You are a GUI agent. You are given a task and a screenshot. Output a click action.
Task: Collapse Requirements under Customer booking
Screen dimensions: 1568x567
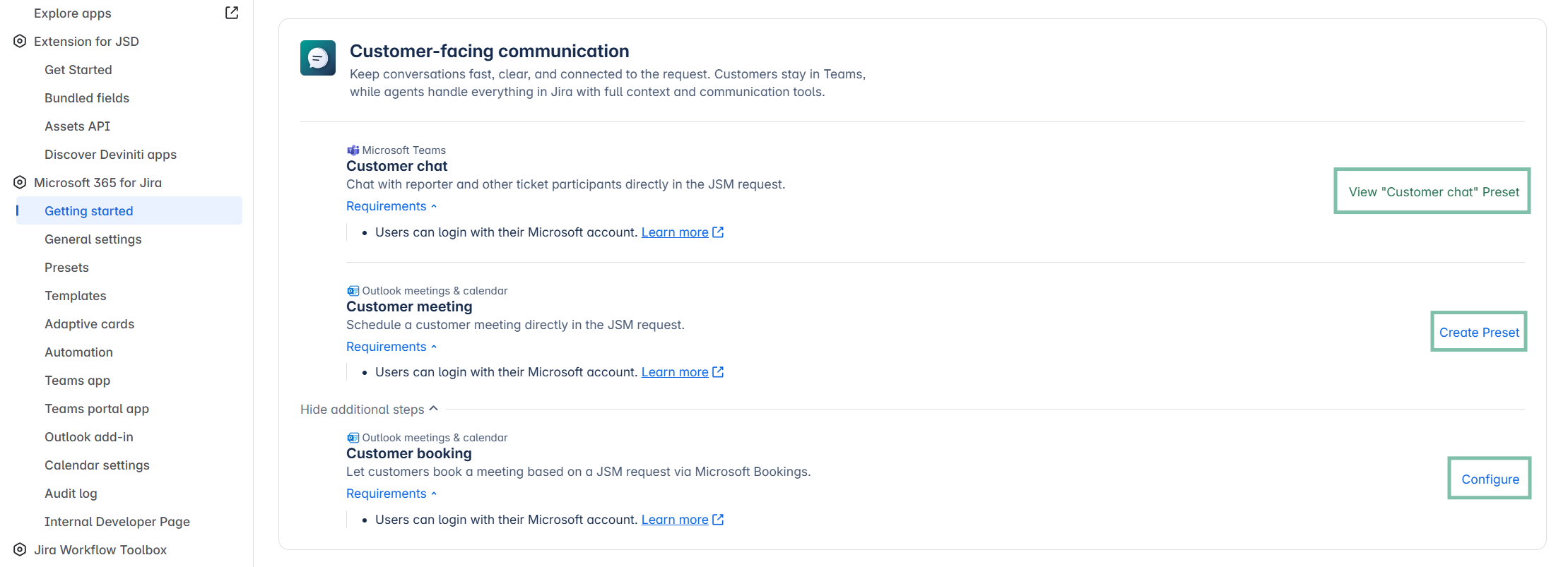(391, 494)
